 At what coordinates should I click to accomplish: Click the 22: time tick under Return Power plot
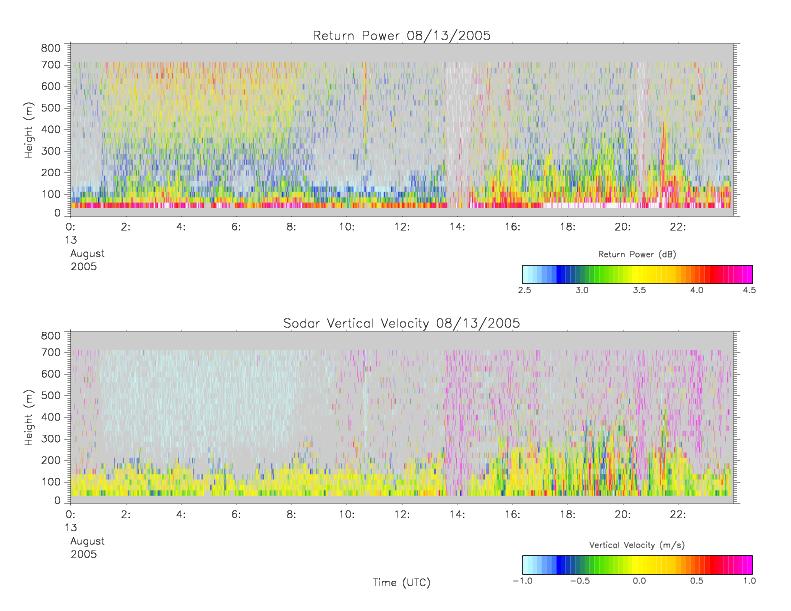point(678,227)
